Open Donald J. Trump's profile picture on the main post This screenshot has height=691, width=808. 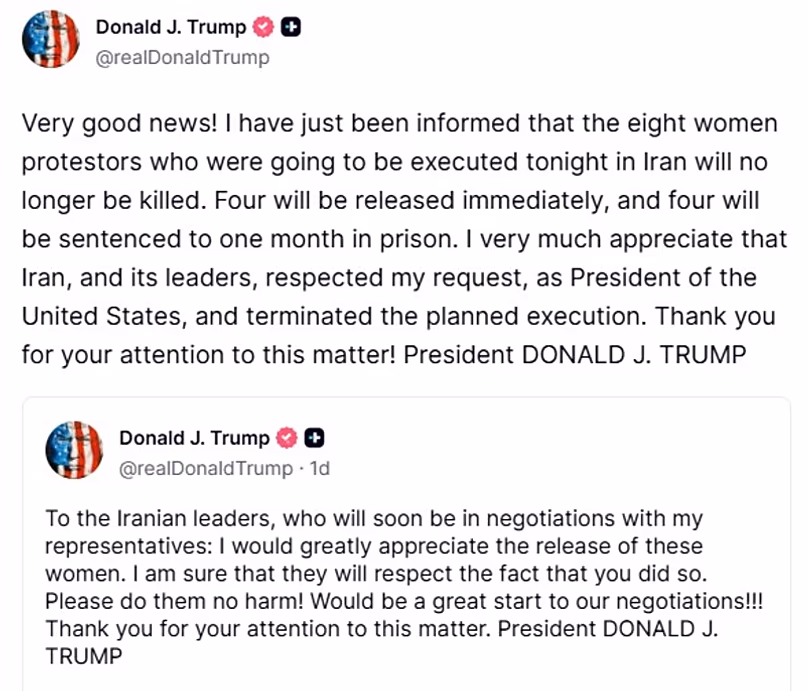[50, 39]
